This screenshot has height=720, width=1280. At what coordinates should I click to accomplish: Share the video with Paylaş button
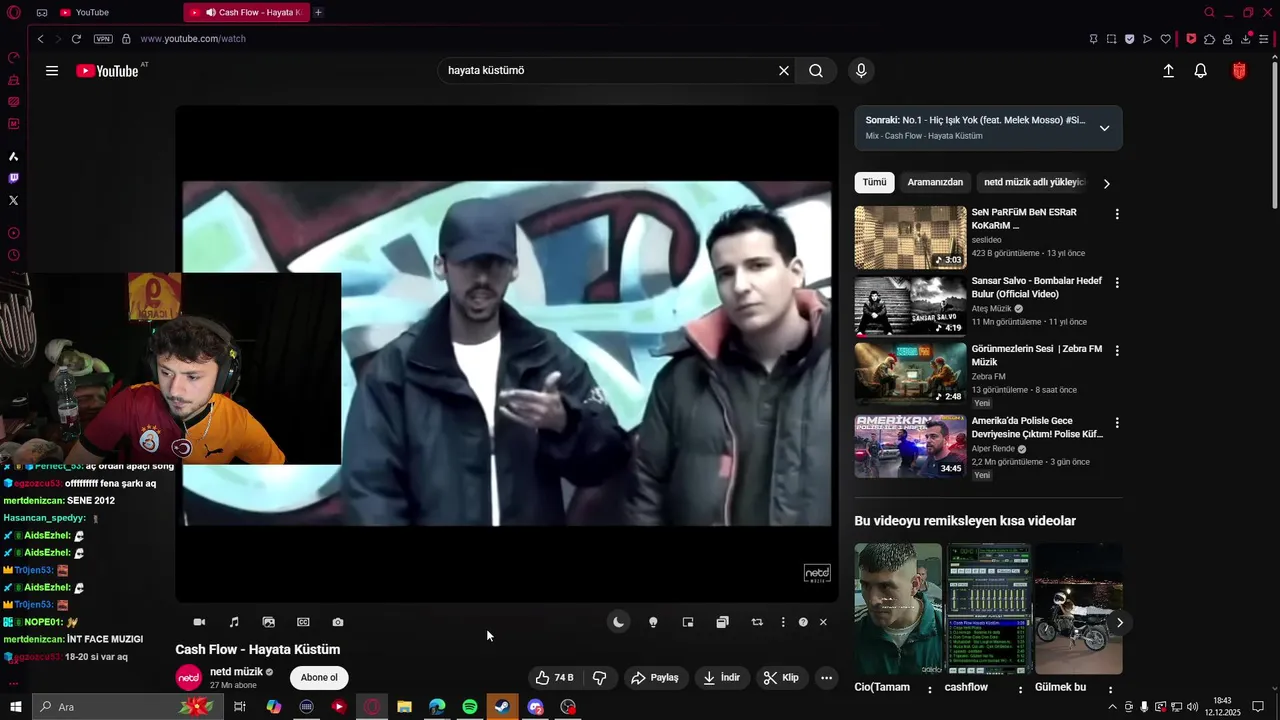coord(655,678)
